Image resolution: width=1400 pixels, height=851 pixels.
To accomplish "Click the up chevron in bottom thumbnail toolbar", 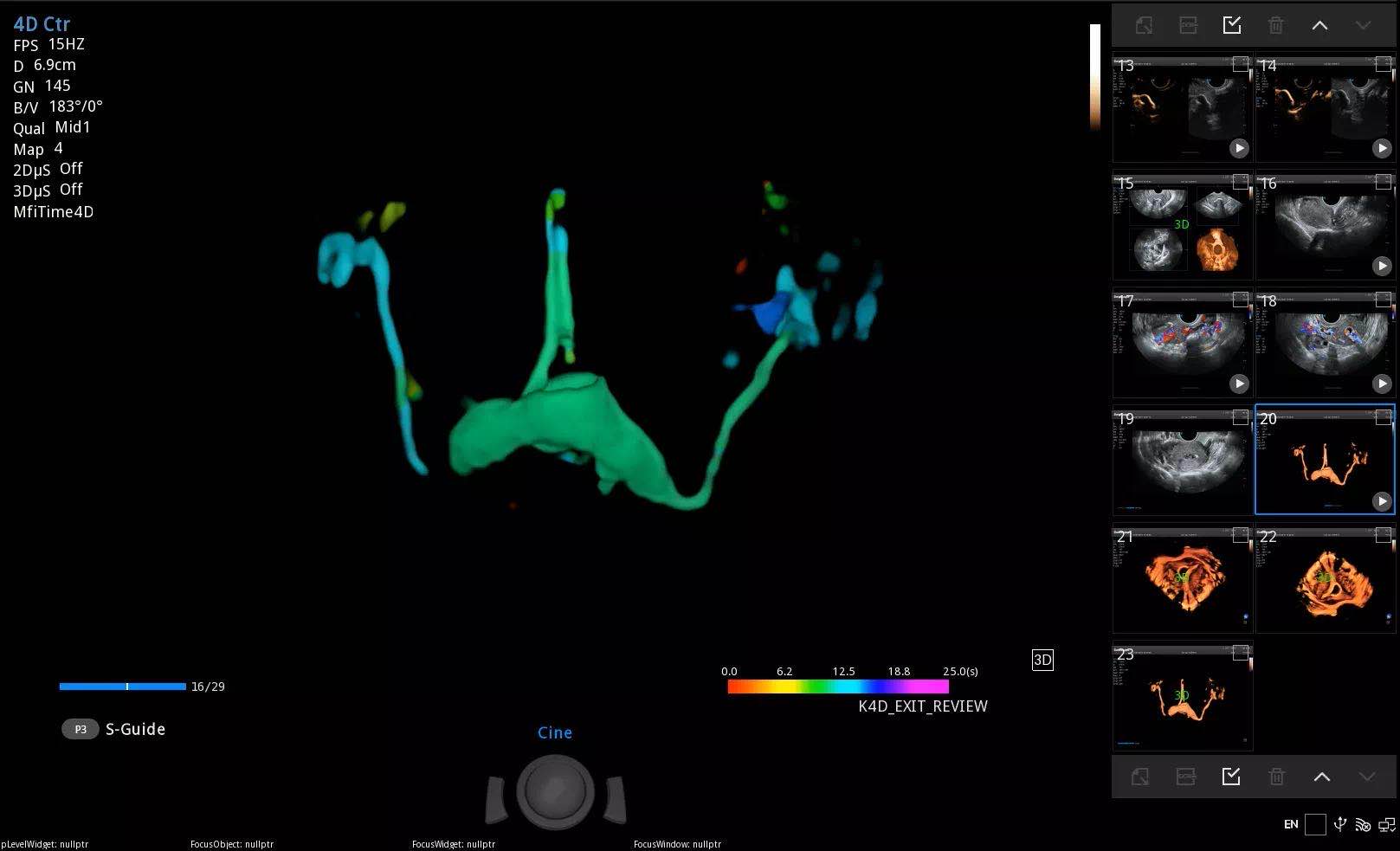I will click(x=1321, y=777).
